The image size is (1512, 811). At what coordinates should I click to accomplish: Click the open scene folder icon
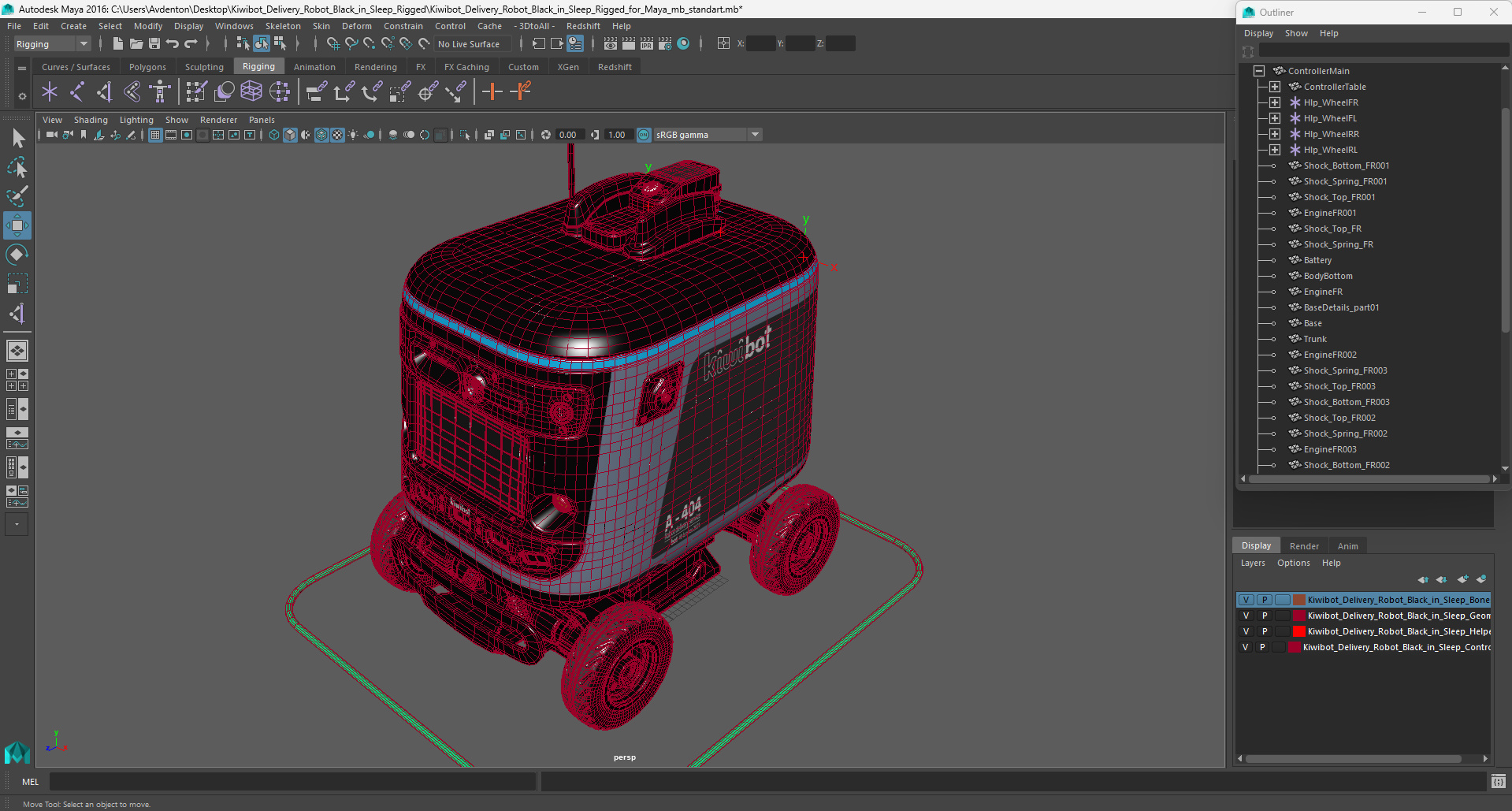136,44
